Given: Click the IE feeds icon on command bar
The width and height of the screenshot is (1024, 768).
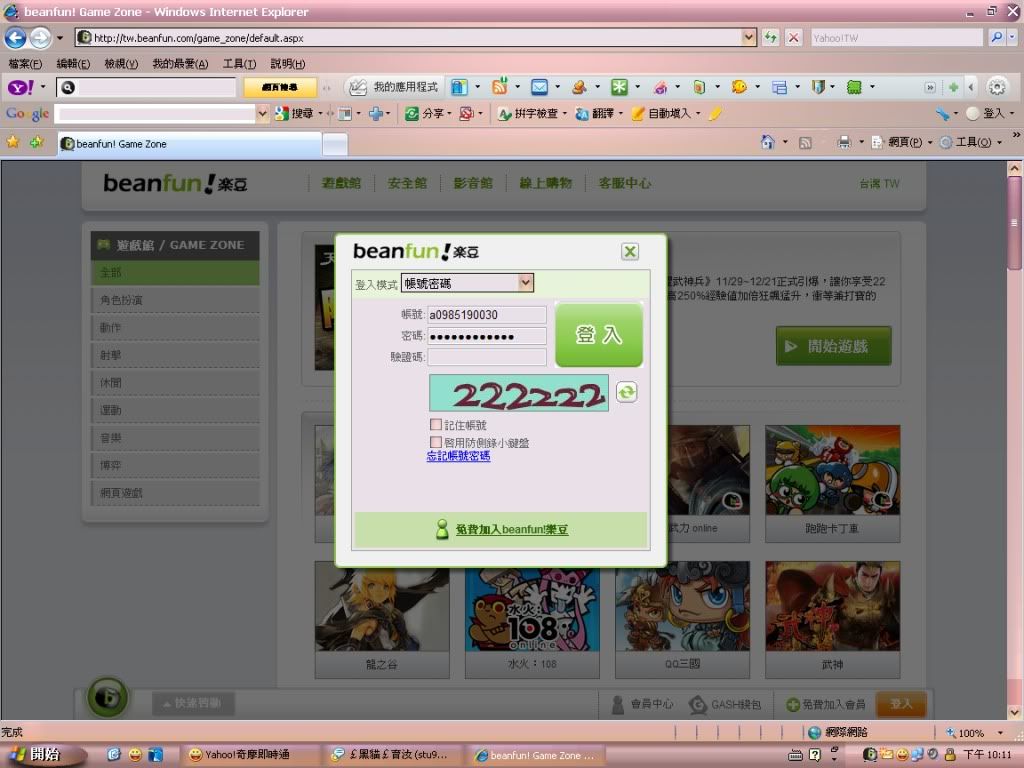Looking at the screenshot, I should click(x=806, y=142).
